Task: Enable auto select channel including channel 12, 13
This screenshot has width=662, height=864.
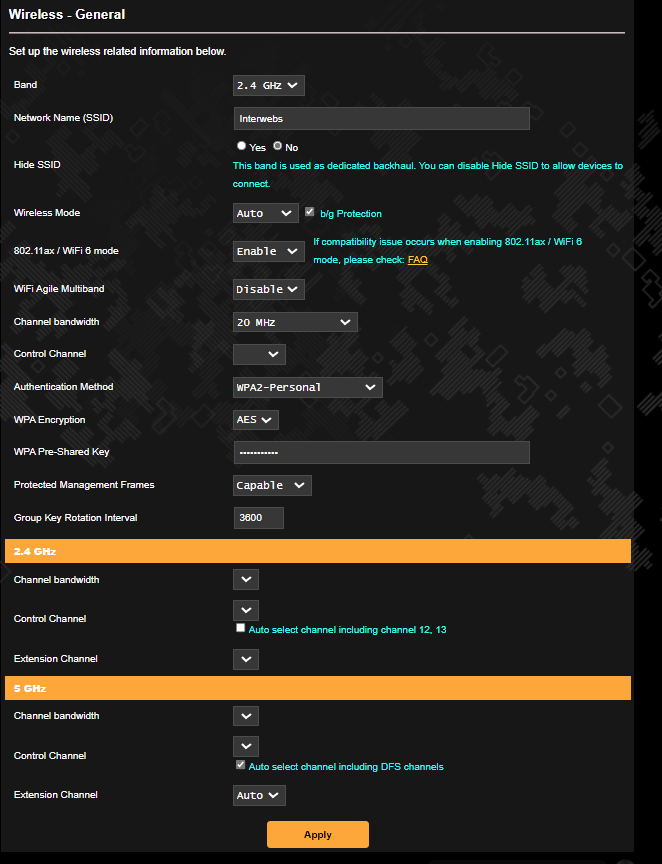Action: [x=240, y=627]
